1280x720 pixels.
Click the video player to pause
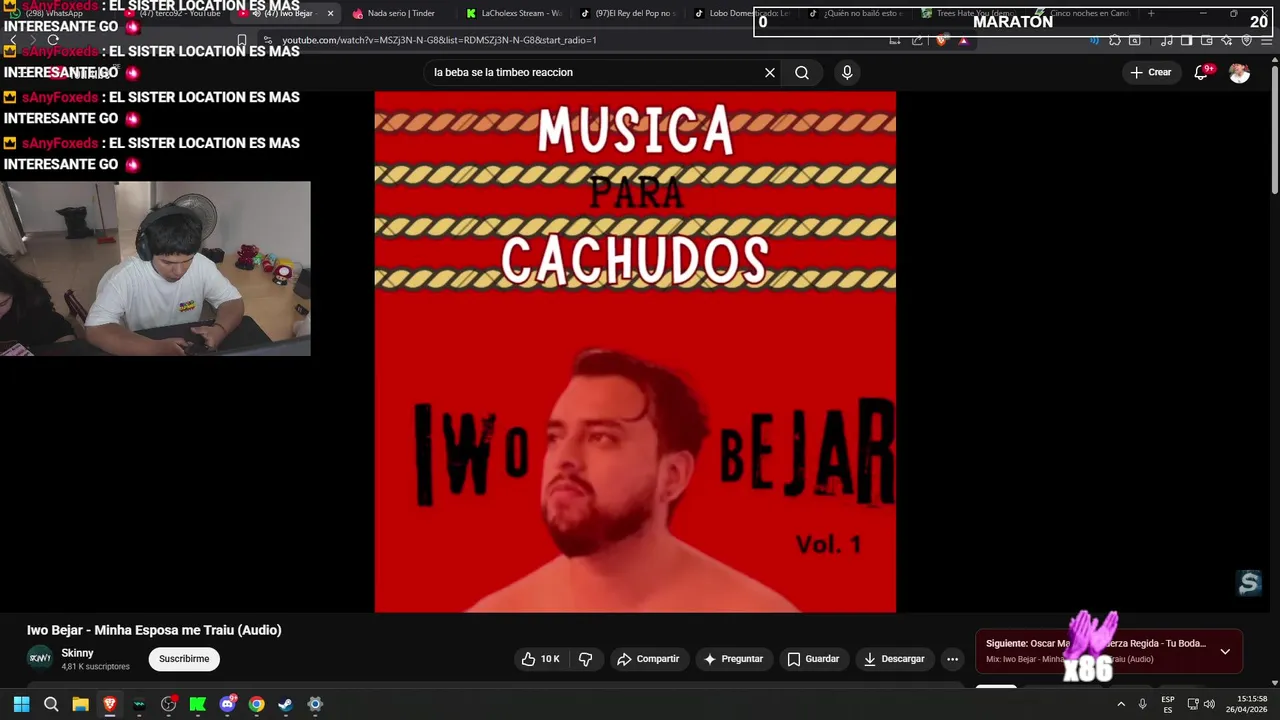[x=635, y=352]
